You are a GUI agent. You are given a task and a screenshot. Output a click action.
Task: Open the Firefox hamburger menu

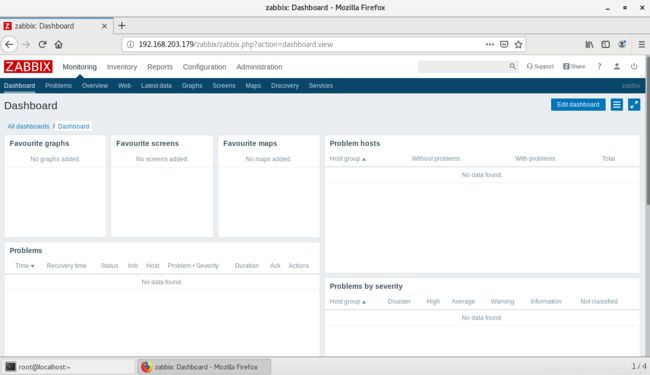coord(641,44)
